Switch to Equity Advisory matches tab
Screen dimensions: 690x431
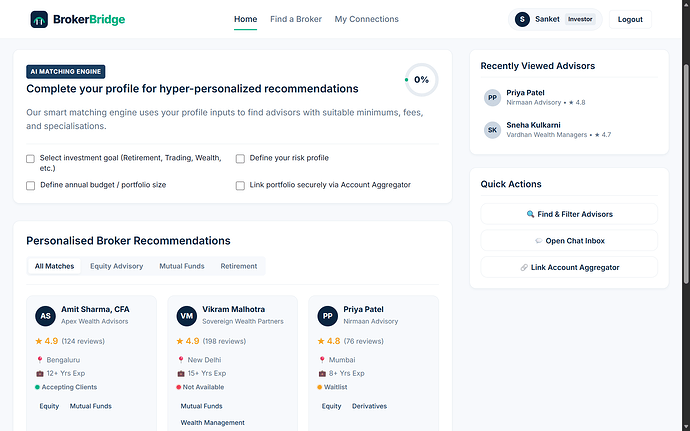117,266
